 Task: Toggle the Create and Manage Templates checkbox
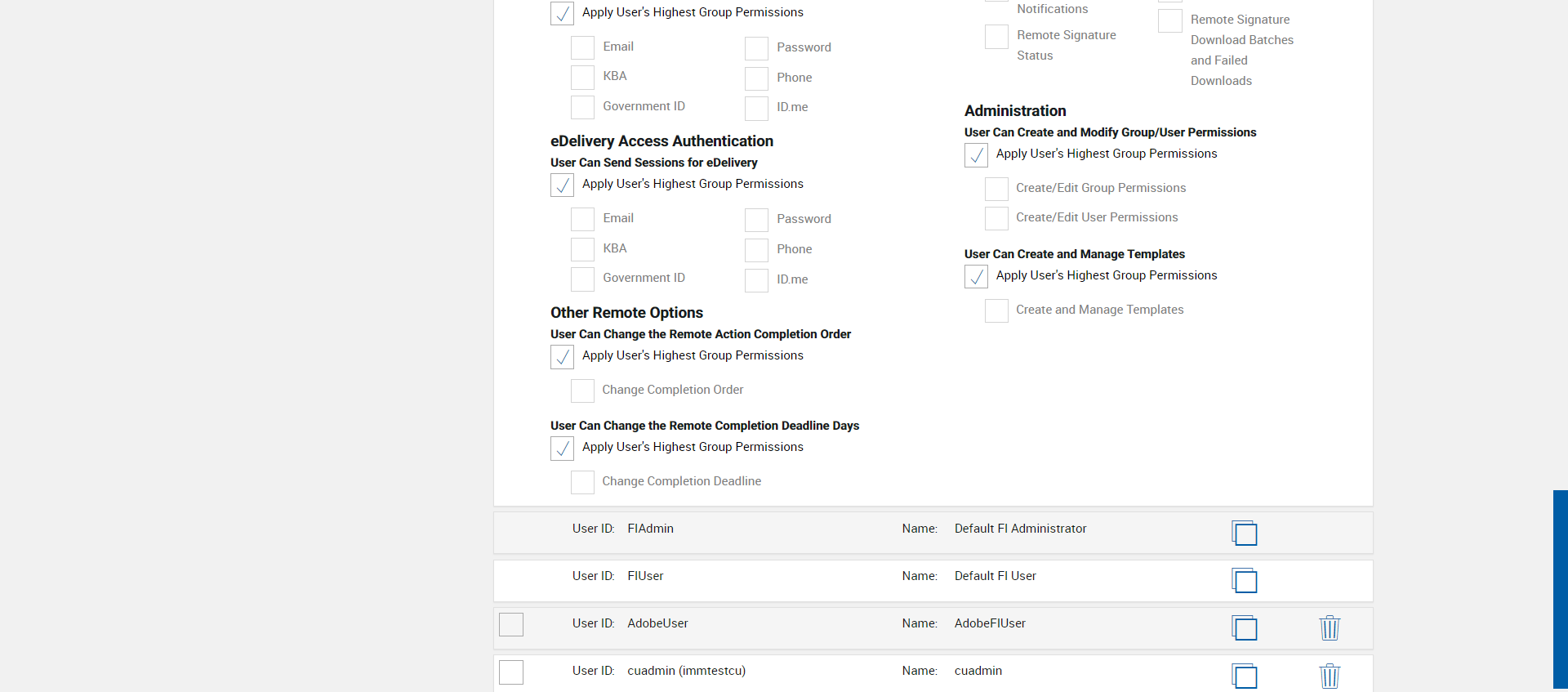(996, 310)
